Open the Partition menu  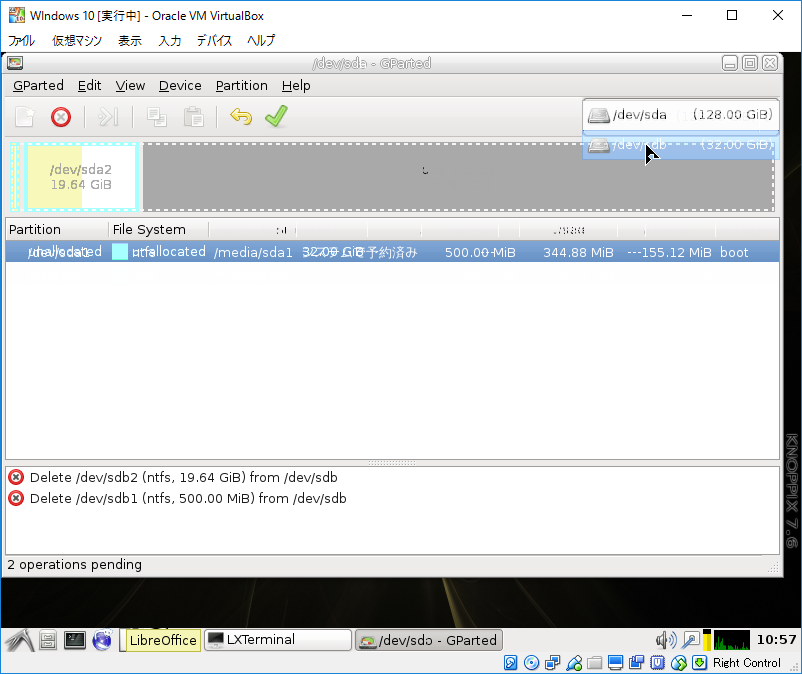click(x=241, y=85)
